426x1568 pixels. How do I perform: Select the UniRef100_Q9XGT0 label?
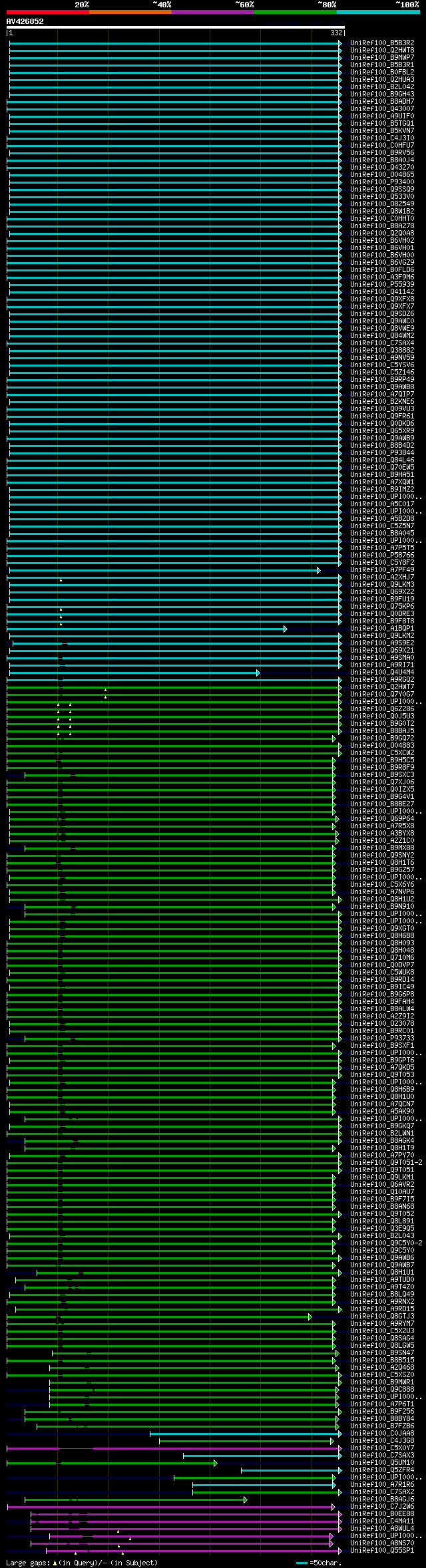click(x=382, y=929)
